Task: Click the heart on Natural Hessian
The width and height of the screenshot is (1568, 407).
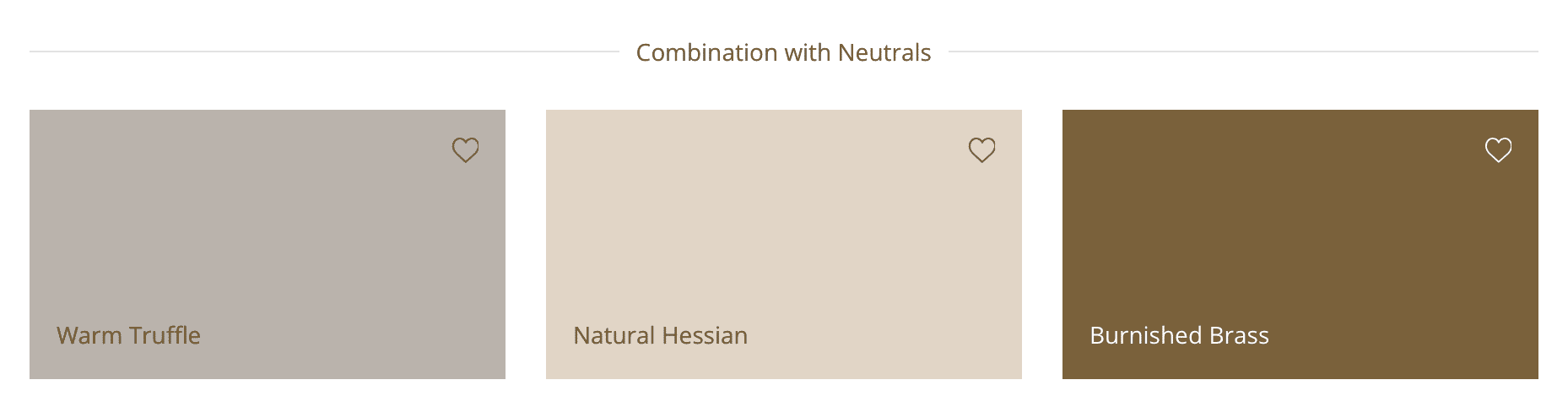Action: [x=981, y=150]
